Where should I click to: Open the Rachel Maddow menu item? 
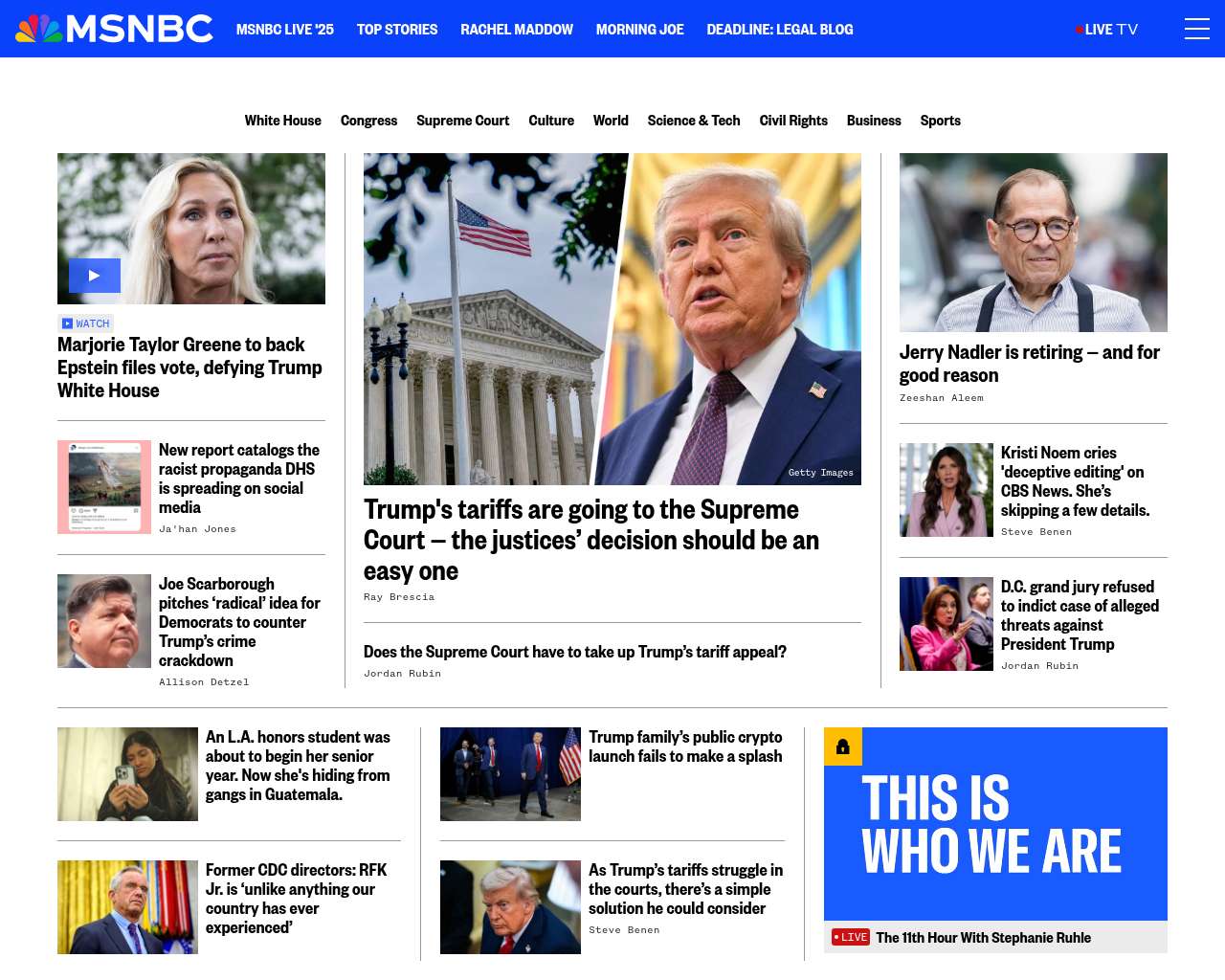517,30
